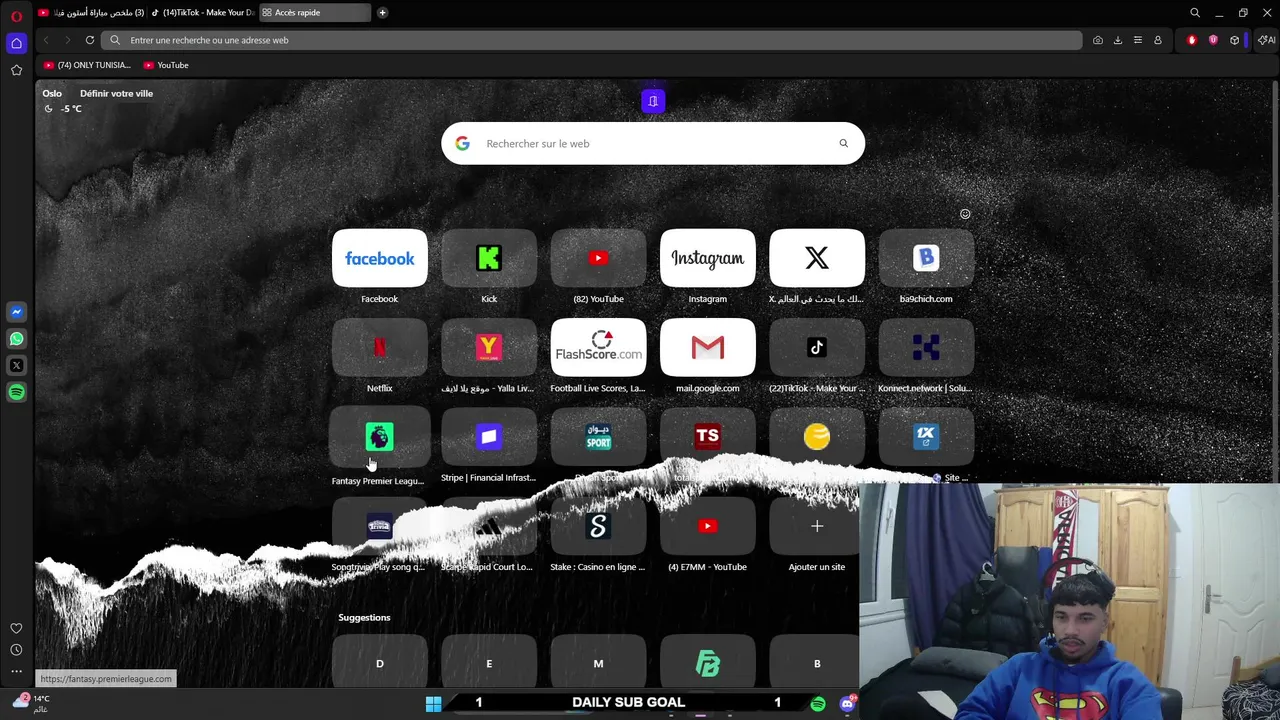The height and width of the screenshot is (720, 1280).
Task: Open the TS speed dial tile
Action: [x=708, y=437]
